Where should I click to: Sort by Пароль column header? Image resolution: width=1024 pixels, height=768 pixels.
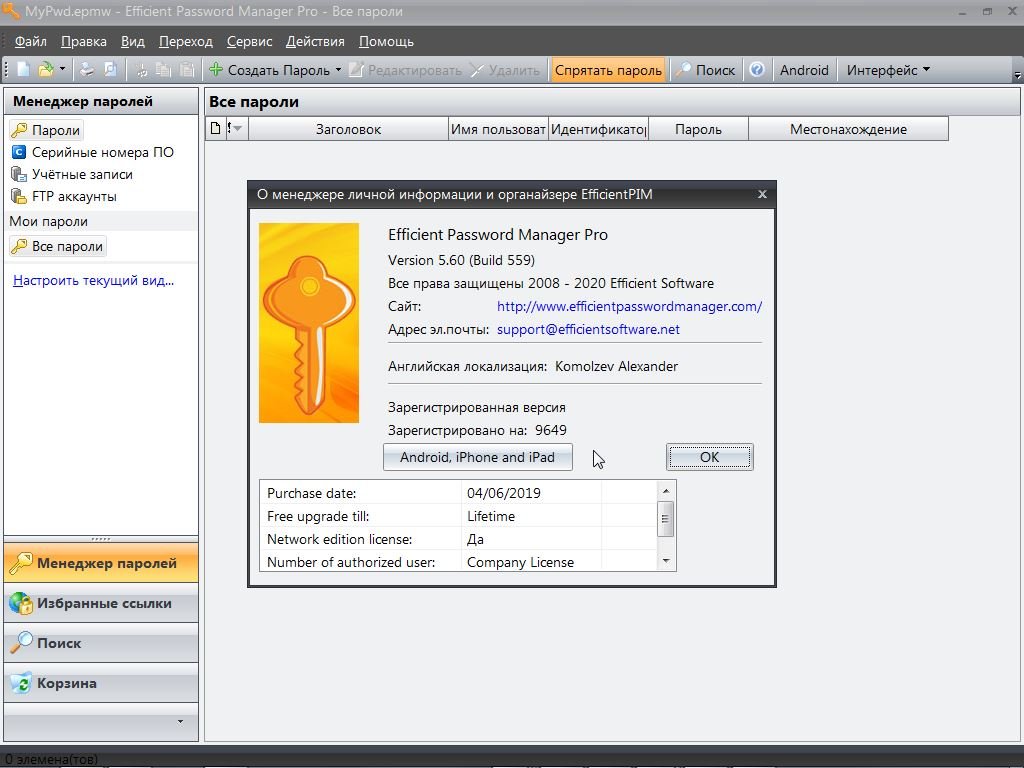(x=698, y=129)
